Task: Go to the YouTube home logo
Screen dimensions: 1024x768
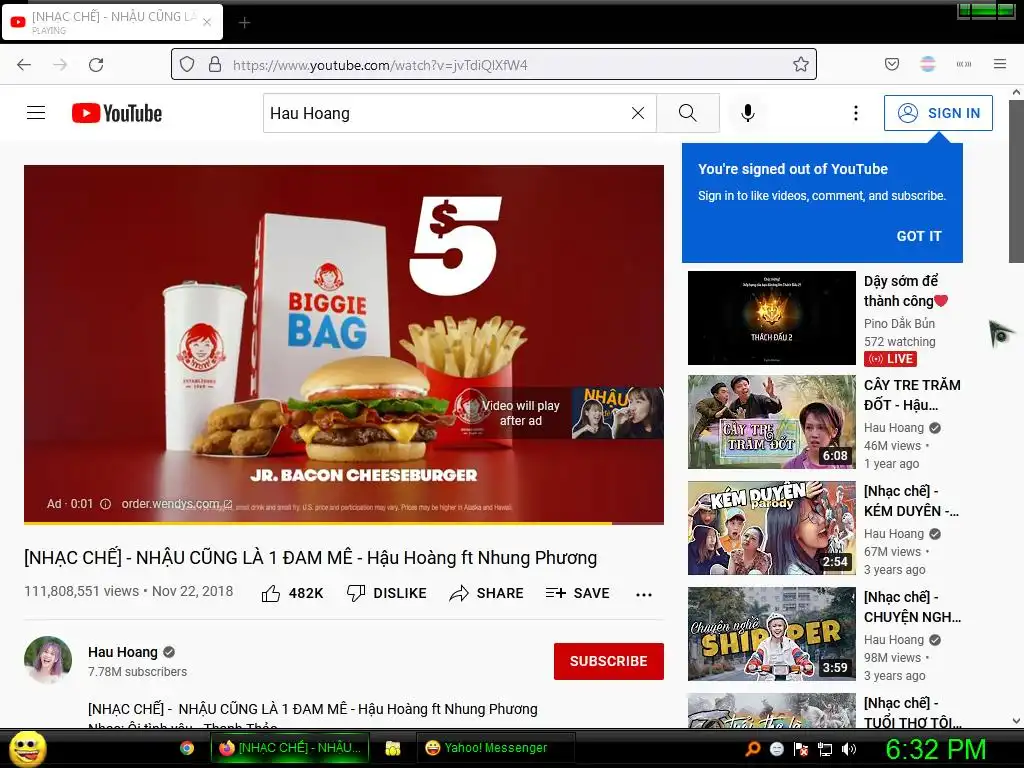Action: [117, 113]
